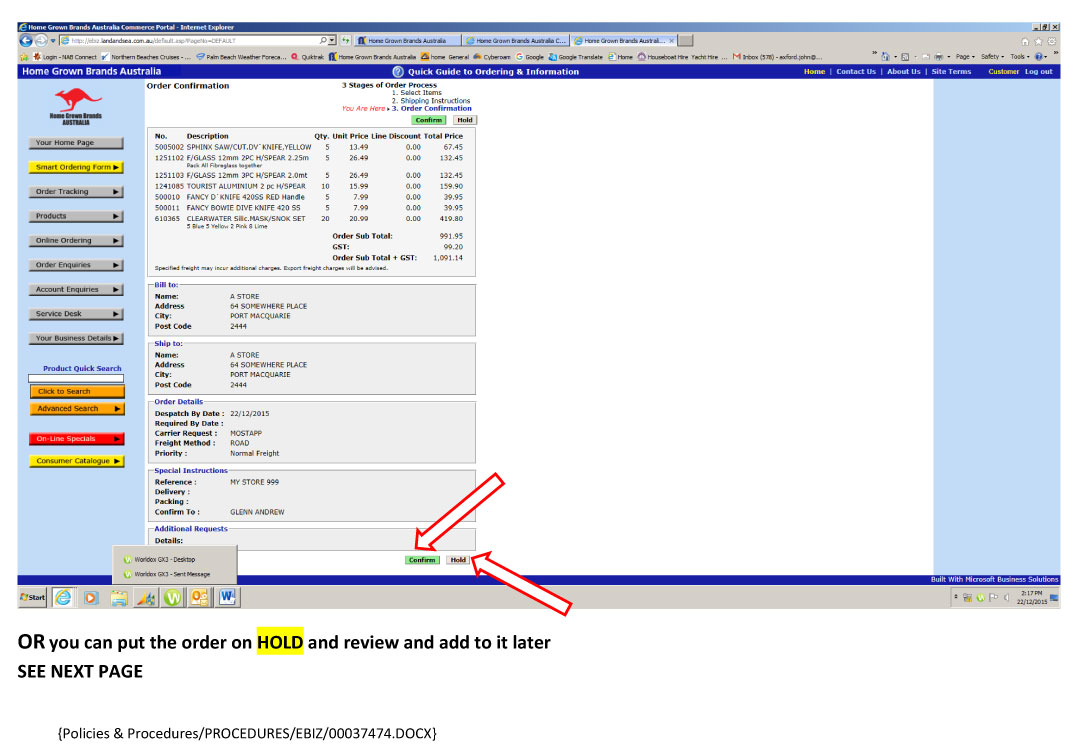
Task: Click the Windows Start button
Action: pos(32,597)
